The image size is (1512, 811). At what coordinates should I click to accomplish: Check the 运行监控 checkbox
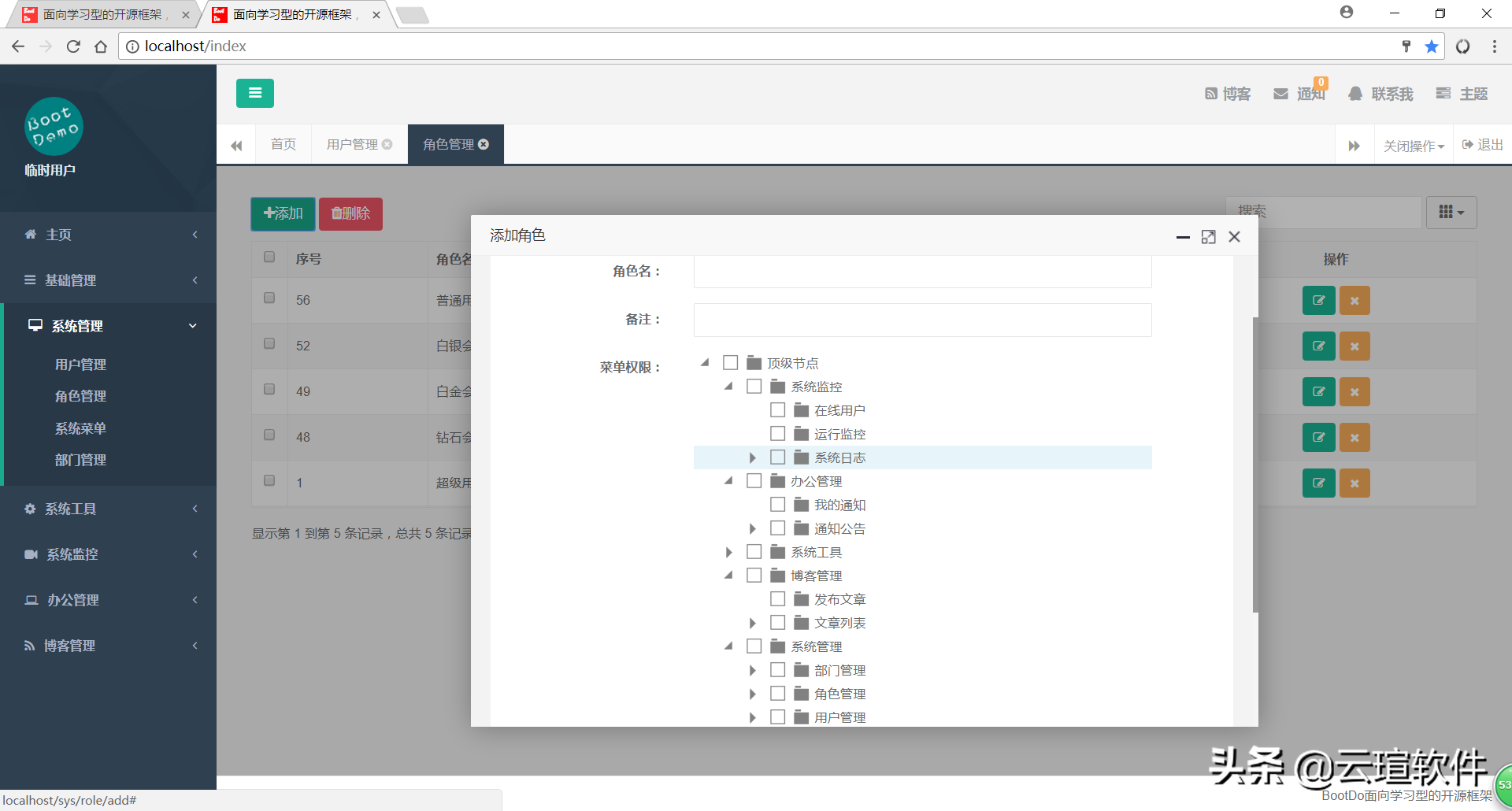[x=777, y=434]
